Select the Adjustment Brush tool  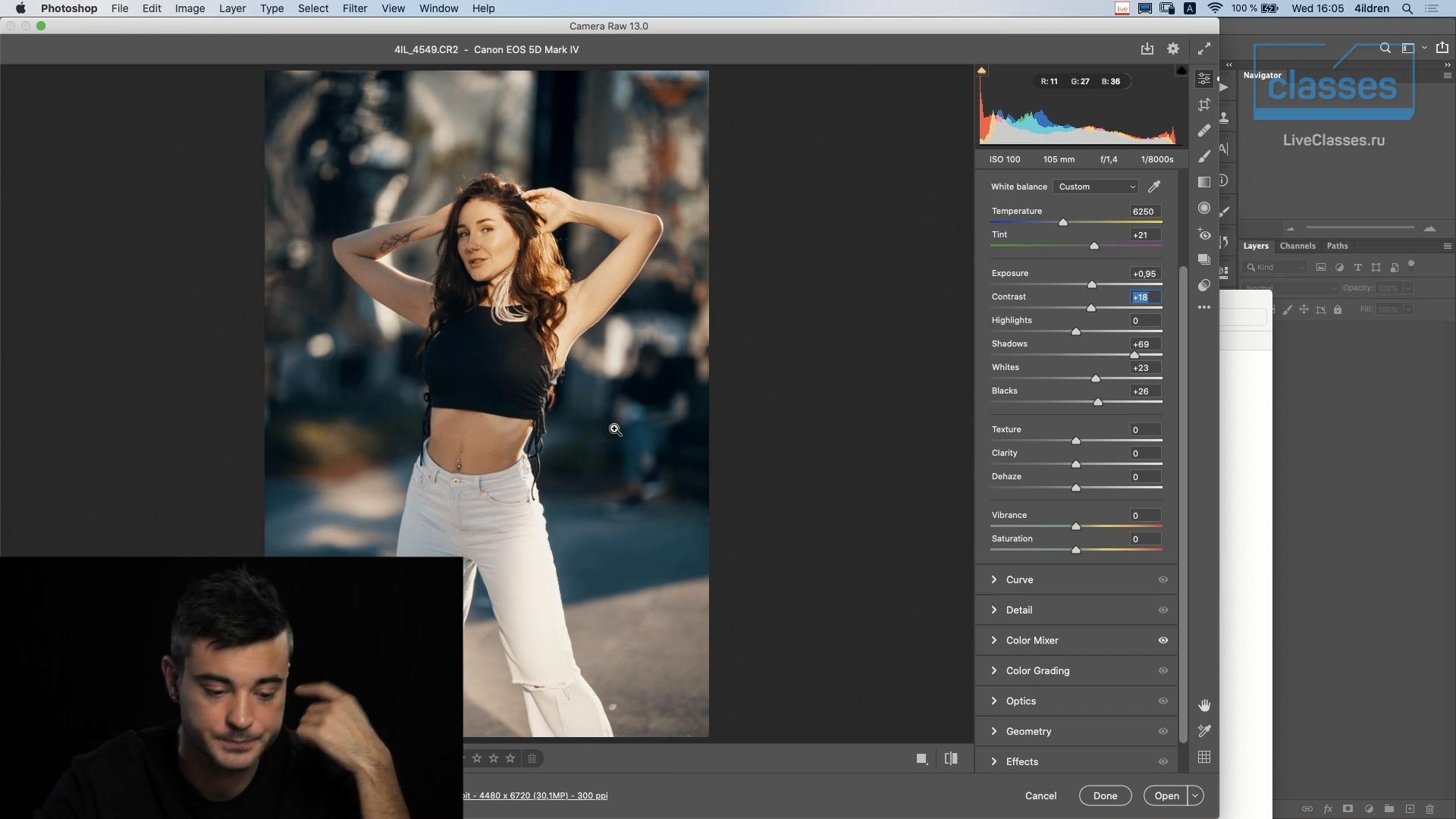coord(1204,156)
